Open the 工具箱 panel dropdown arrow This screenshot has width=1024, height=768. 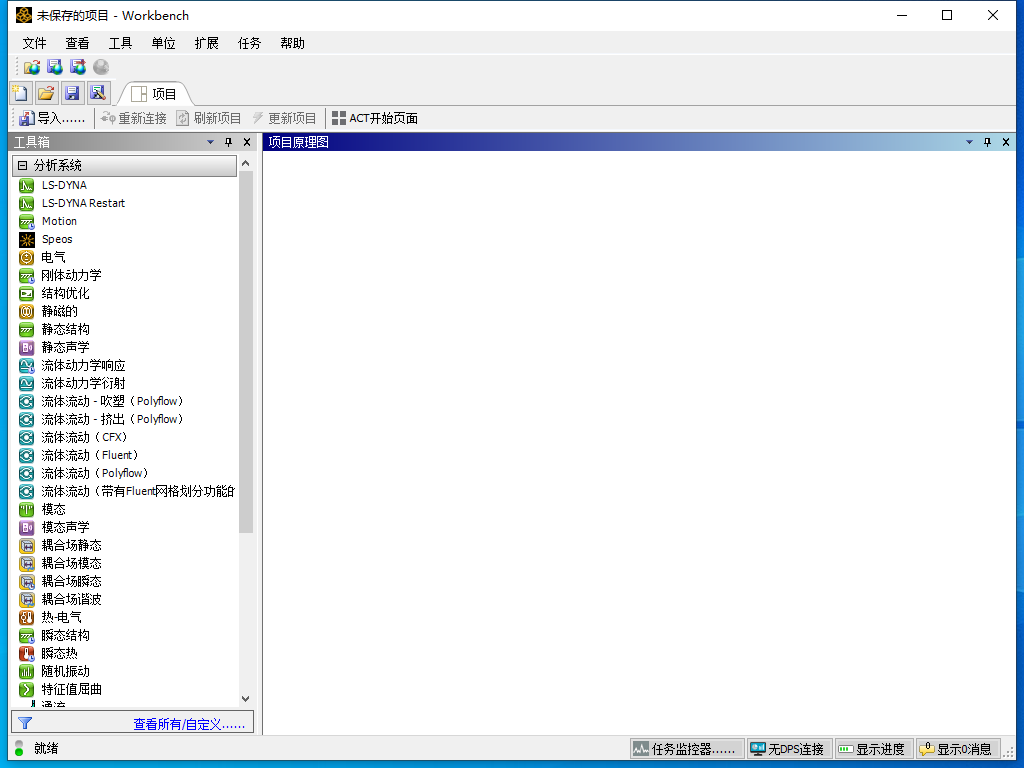click(x=210, y=142)
